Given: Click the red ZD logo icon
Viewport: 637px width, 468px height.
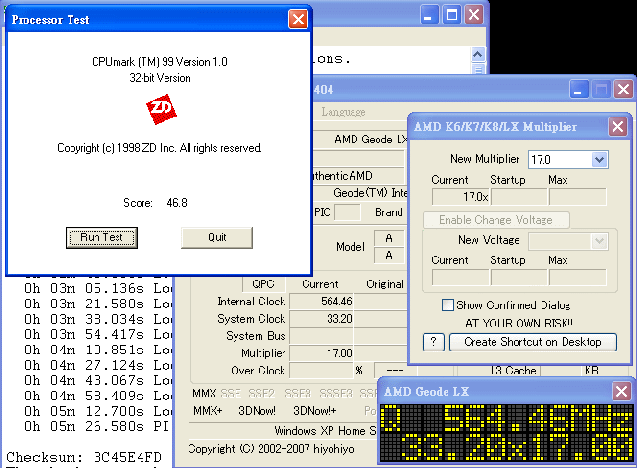Looking at the screenshot, I should (x=161, y=109).
